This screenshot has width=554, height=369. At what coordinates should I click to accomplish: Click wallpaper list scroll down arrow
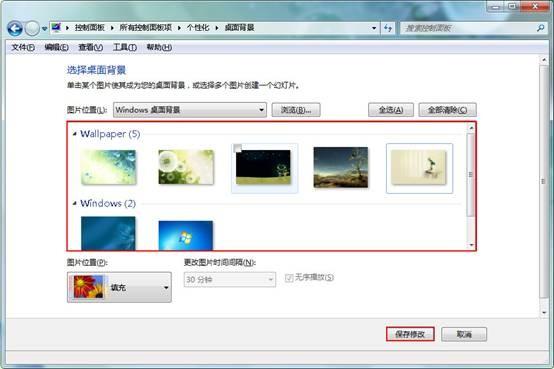pos(471,245)
